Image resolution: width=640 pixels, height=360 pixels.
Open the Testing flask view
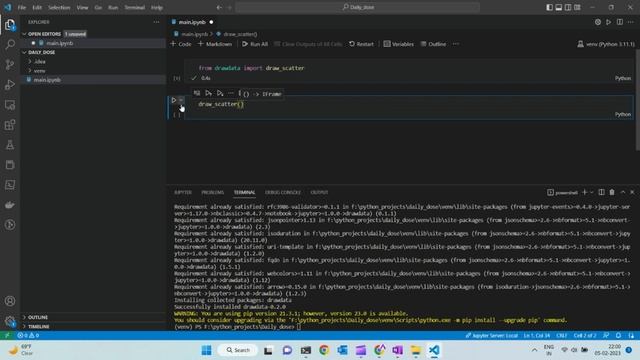click(10, 145)
